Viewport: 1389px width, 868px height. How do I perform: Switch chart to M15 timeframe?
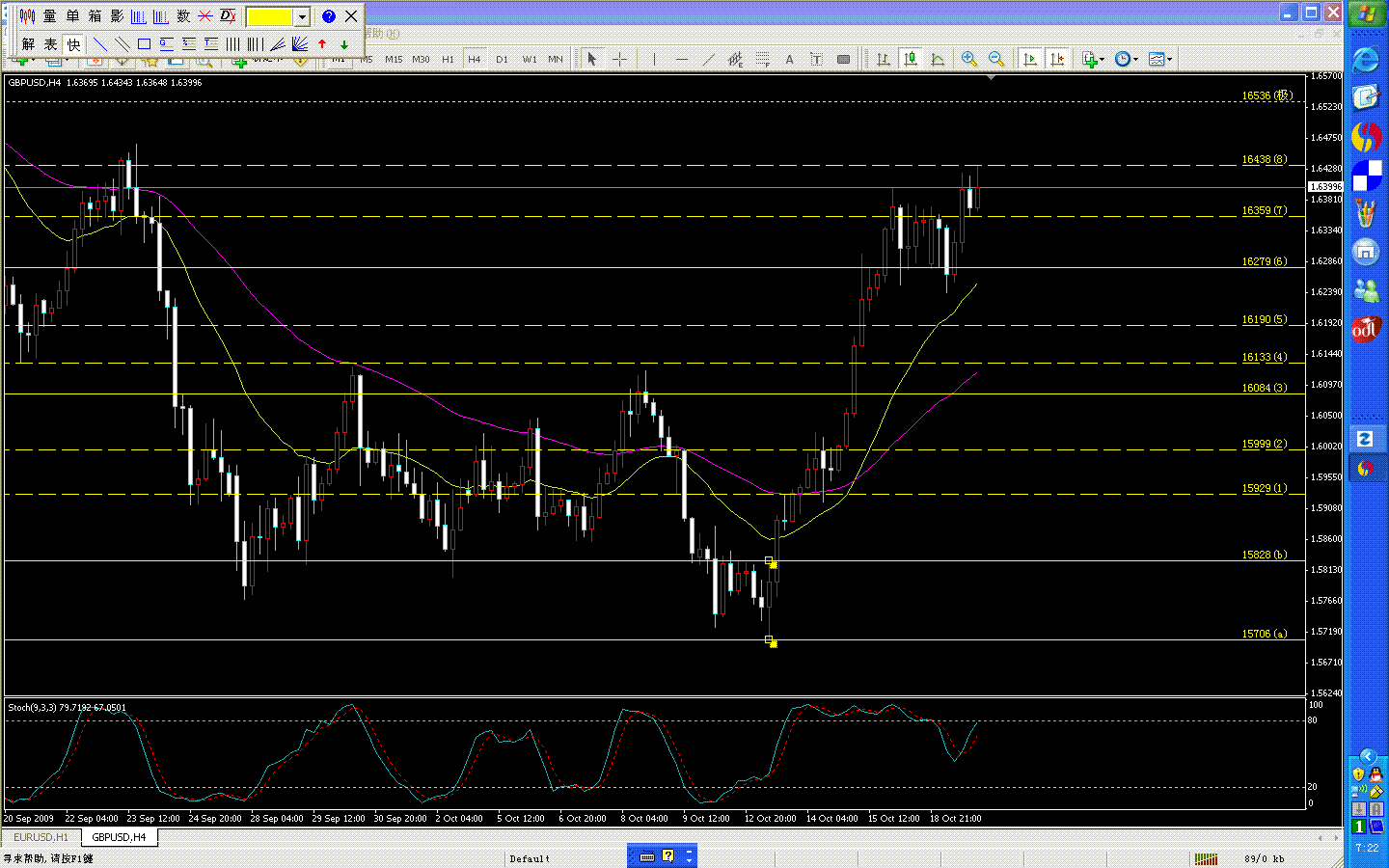point(394,60)
